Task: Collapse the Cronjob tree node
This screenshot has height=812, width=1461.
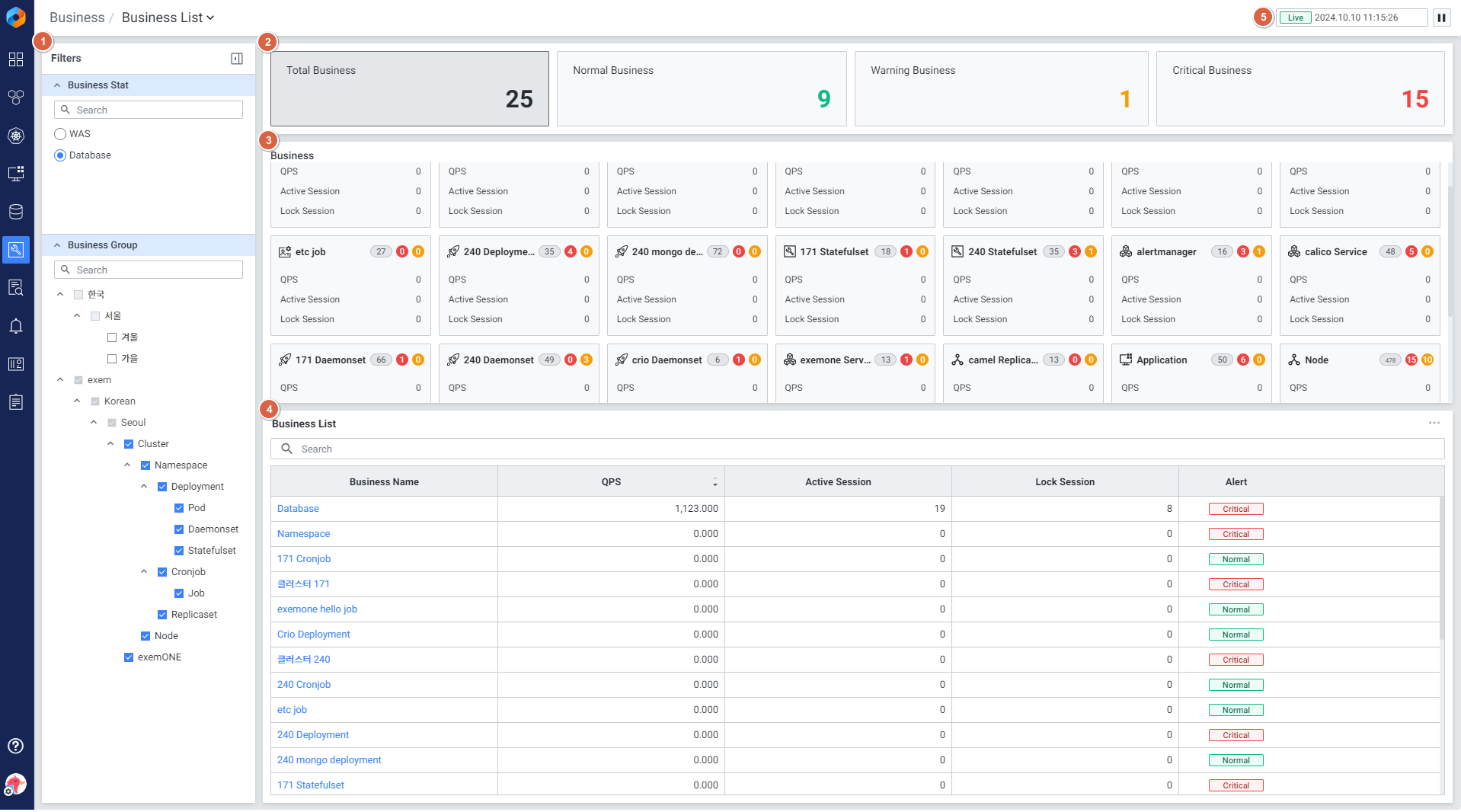Action: pyautogui.click(x=144, y=572)
